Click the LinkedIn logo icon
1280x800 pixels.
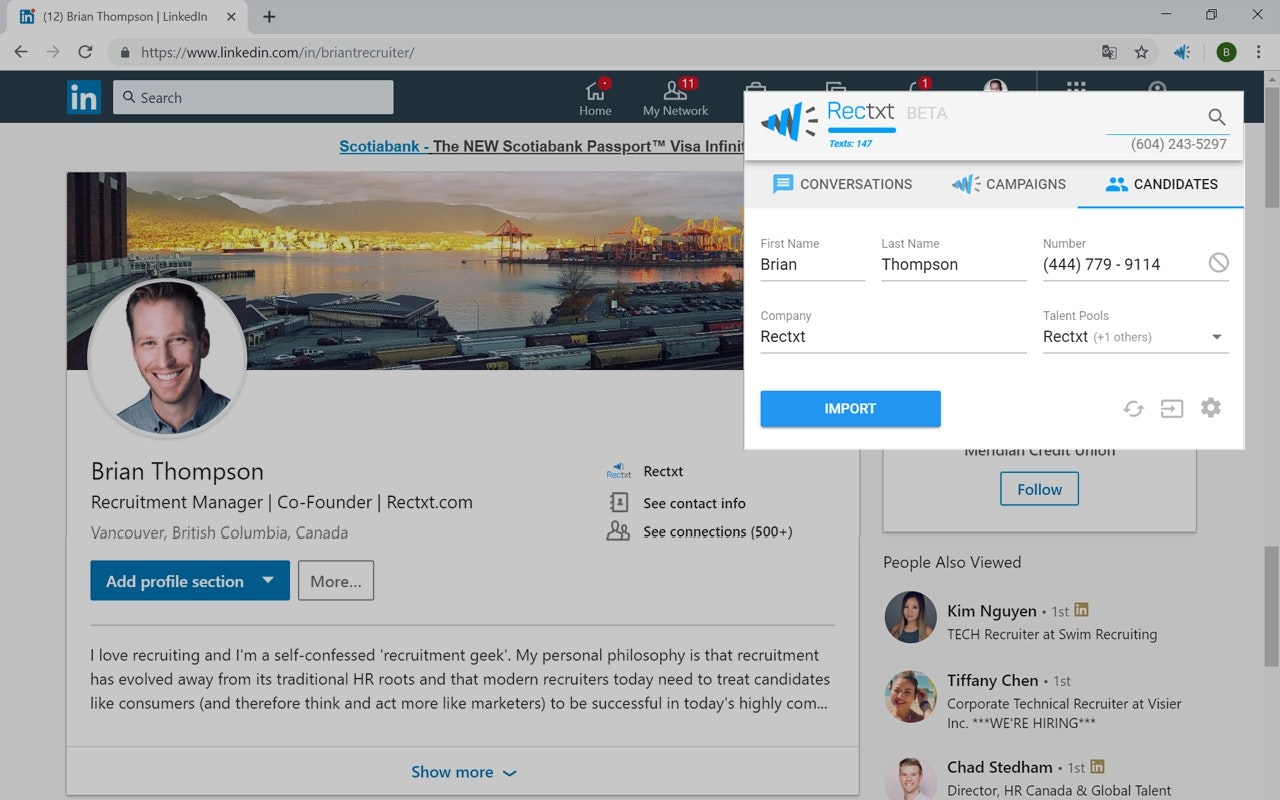(x=84, y=97)
